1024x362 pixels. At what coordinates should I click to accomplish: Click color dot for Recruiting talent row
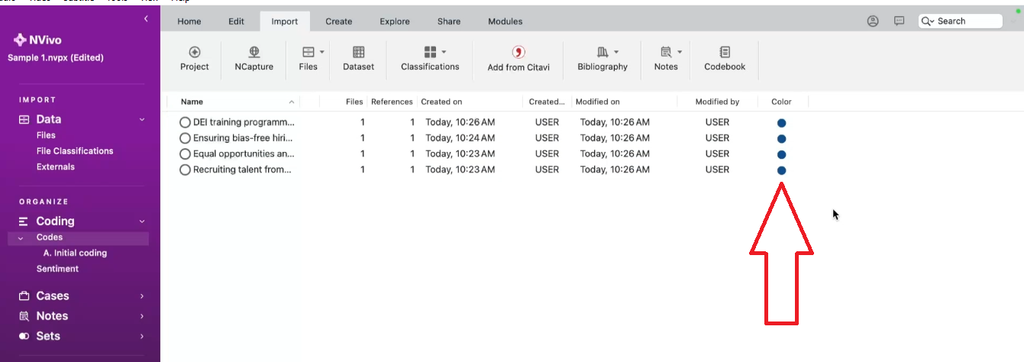782,171
